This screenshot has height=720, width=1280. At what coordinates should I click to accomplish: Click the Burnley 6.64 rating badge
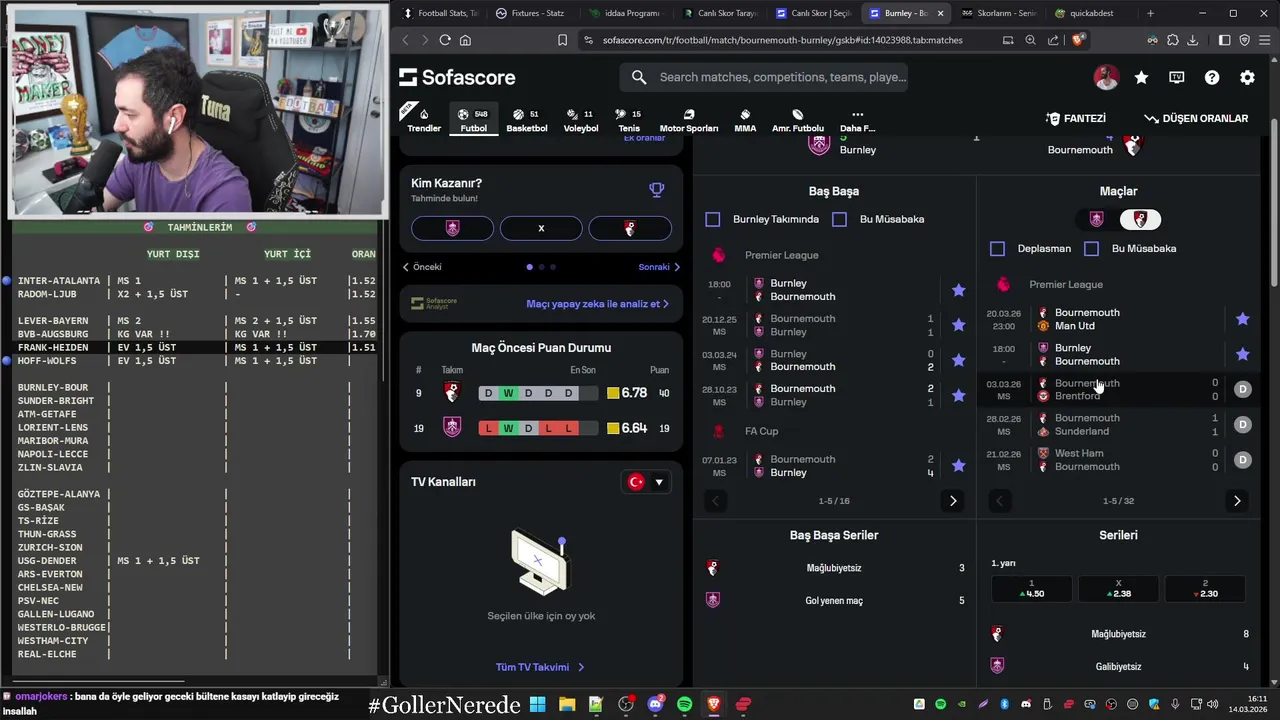627,428
